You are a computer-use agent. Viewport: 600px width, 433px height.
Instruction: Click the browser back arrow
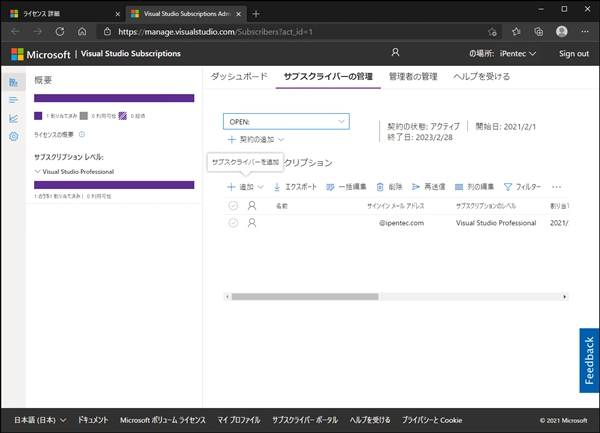pyautogui.click(x=15, y=32)
